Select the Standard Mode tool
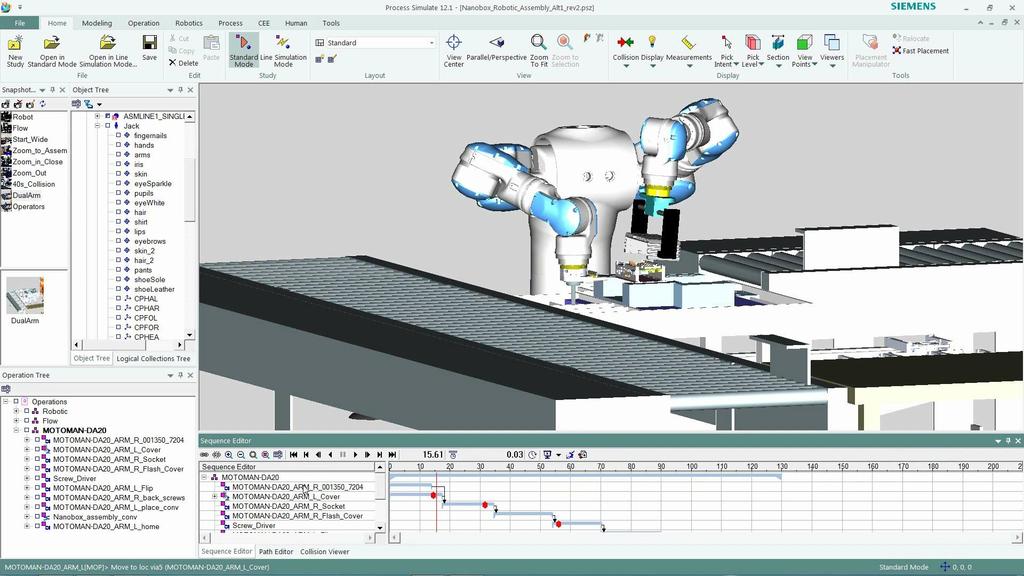Viewport: 1024px width, 576px height. [x=243, y=51]
